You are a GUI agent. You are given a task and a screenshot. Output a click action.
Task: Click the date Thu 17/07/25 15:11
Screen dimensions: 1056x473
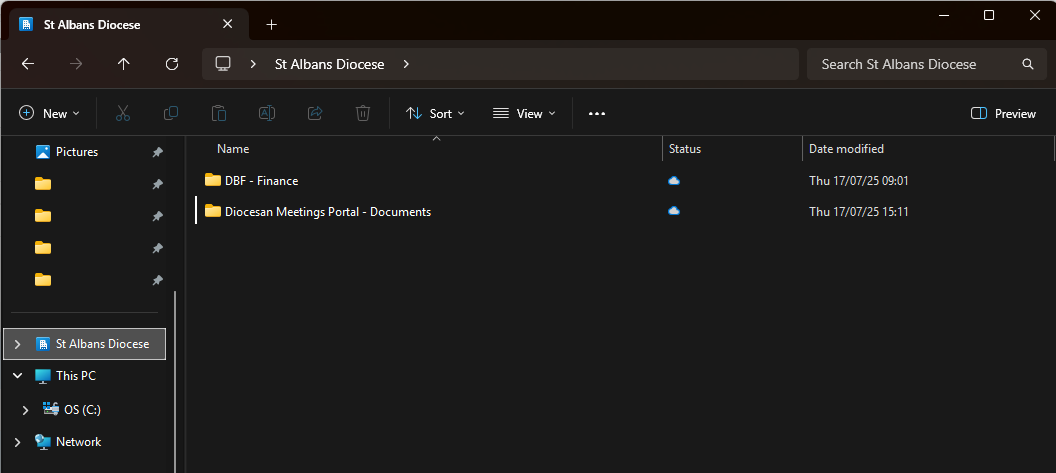859,212
